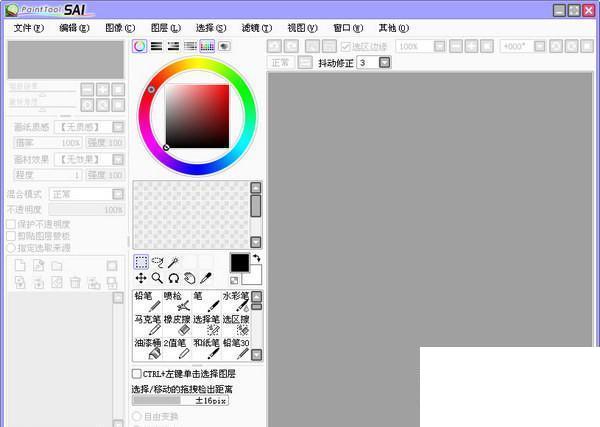
Task: Select the hand pan tool
Action: (x=189, y=278)
